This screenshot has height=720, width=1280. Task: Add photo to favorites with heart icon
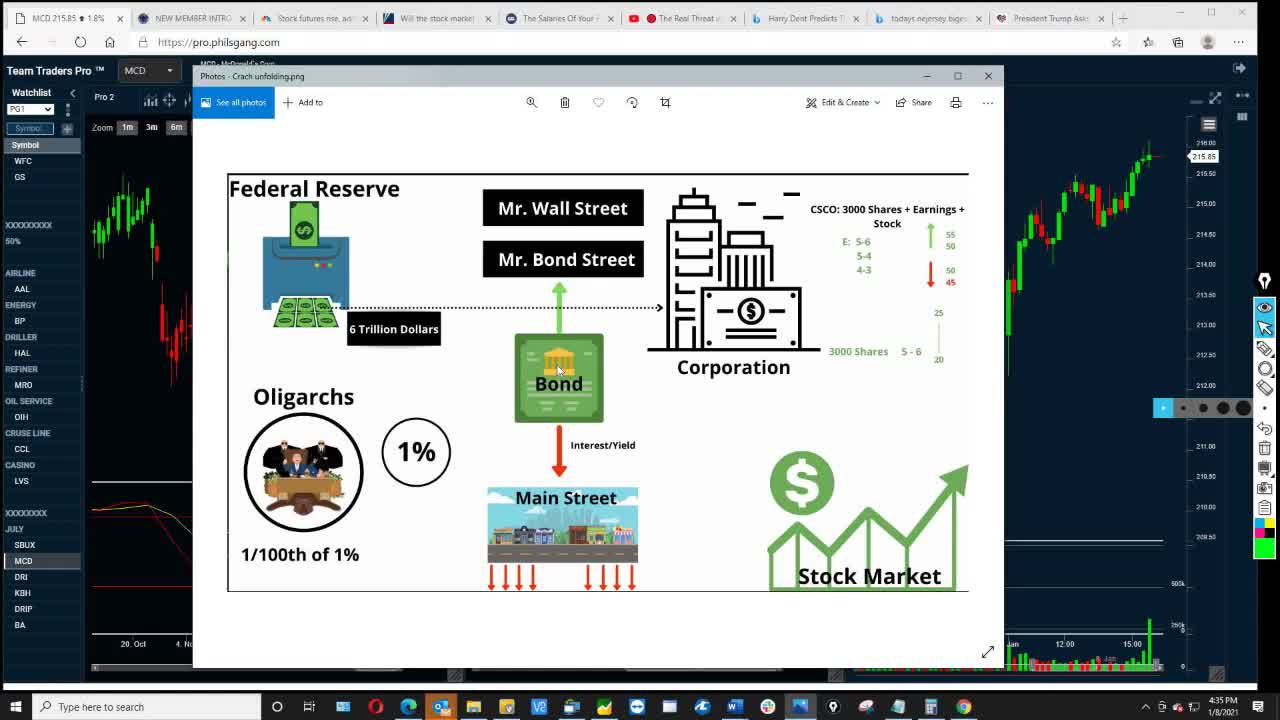point(598,102)
